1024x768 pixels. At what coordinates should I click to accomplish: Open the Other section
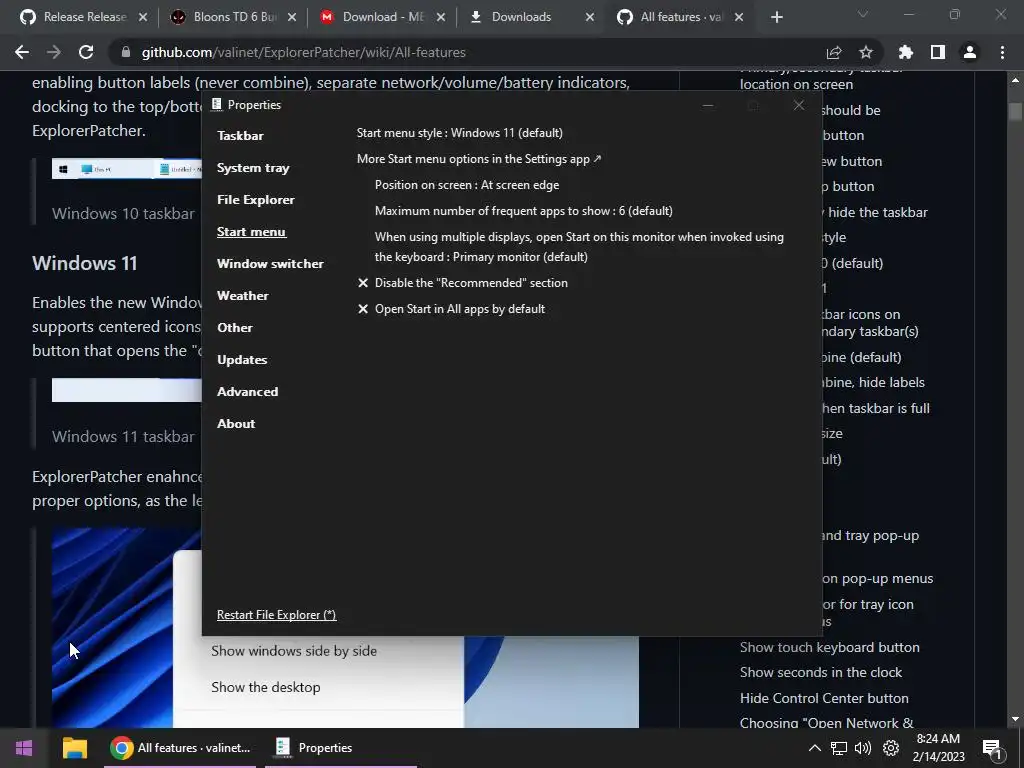click(234, 328)
